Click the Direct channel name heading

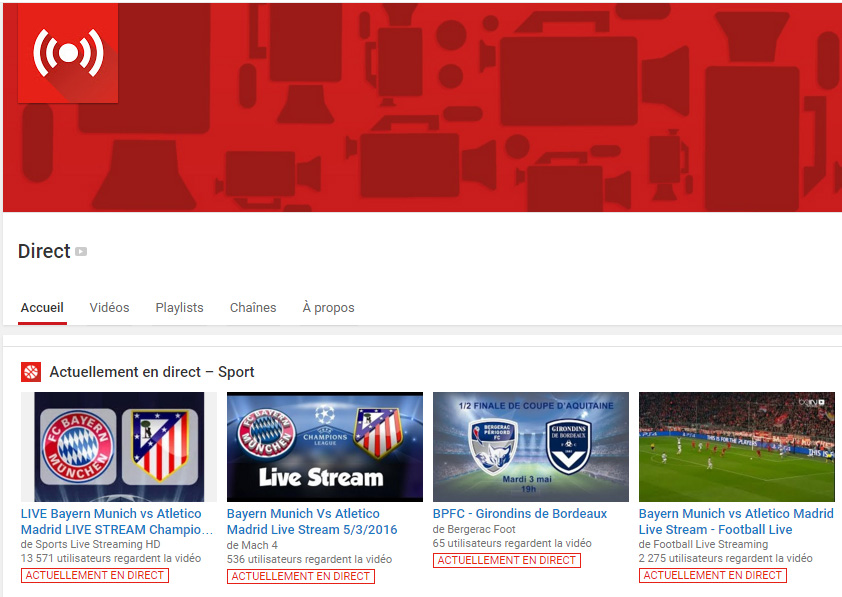(44, 251)
